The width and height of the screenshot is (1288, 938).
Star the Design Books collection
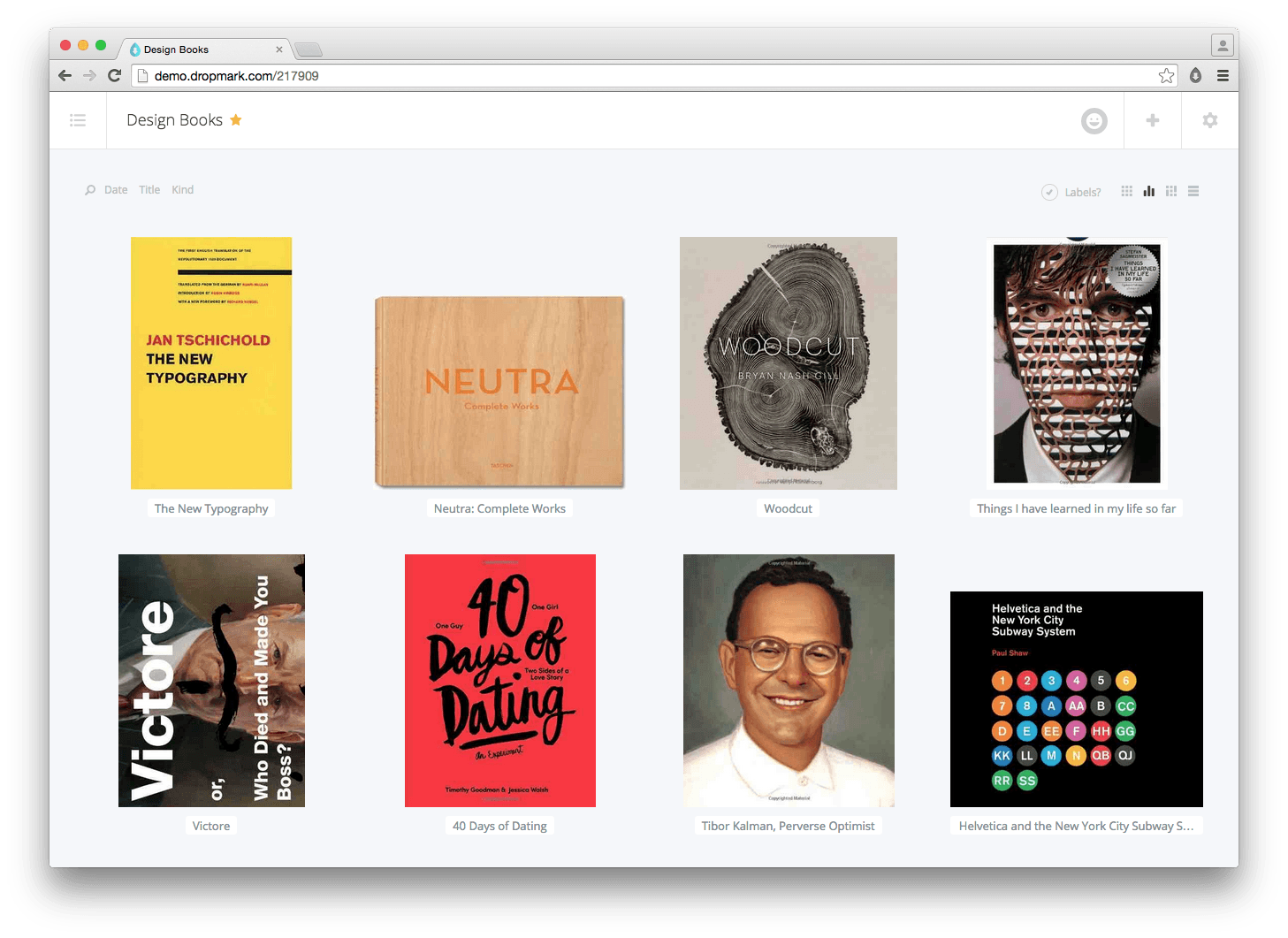click(236, 119)
